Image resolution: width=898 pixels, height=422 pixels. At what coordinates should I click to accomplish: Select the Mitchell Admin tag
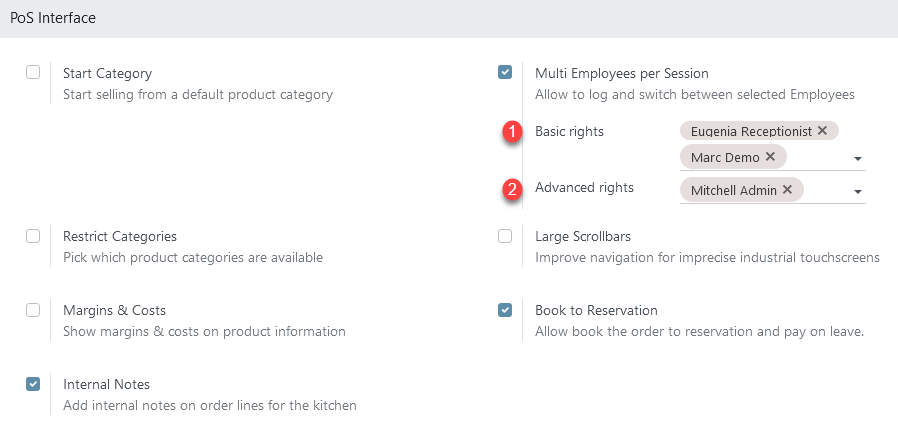(734, 190)
